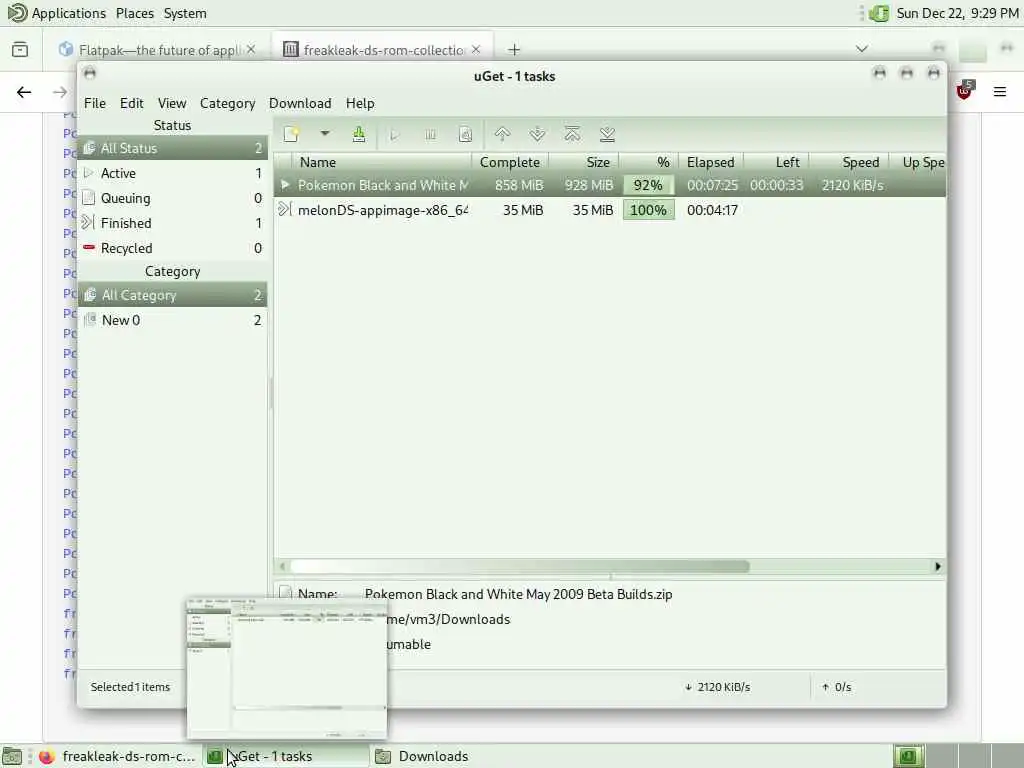Click the Pause toolbar icon
The width and height of the screenshot is (1024, 768).
[x=430, y=135]
